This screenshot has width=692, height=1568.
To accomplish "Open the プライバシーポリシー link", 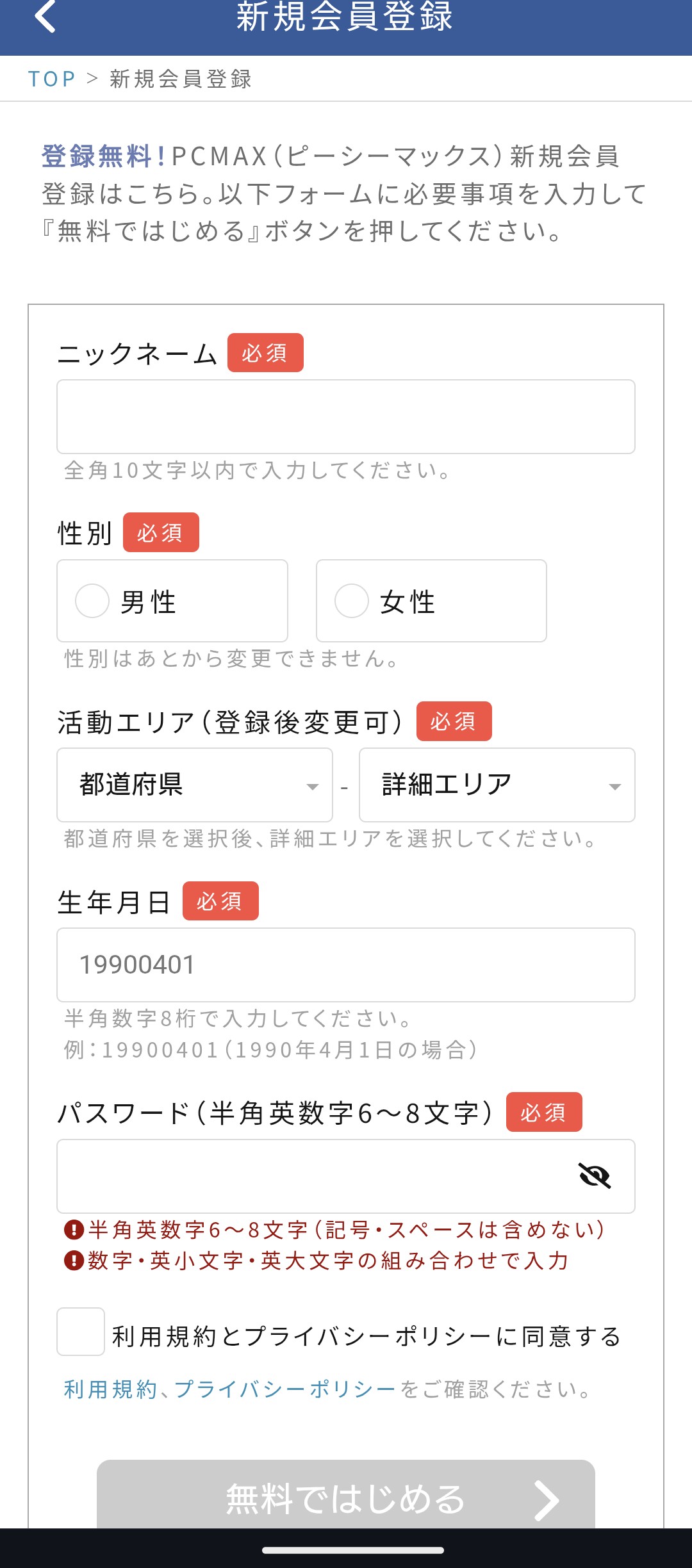I will coord(285,1389).
